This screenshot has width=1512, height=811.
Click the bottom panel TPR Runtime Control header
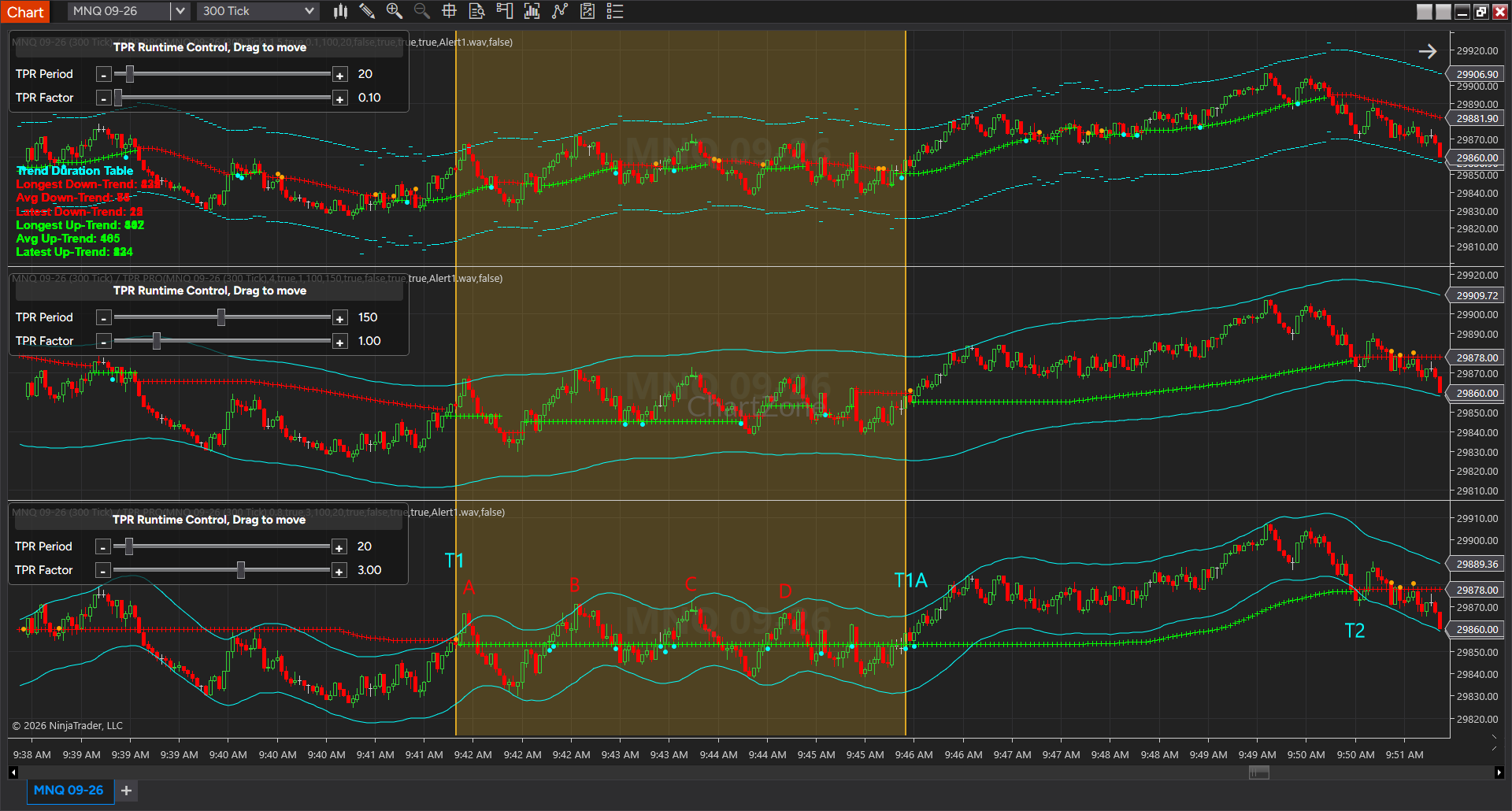click(x=209, y=520)
